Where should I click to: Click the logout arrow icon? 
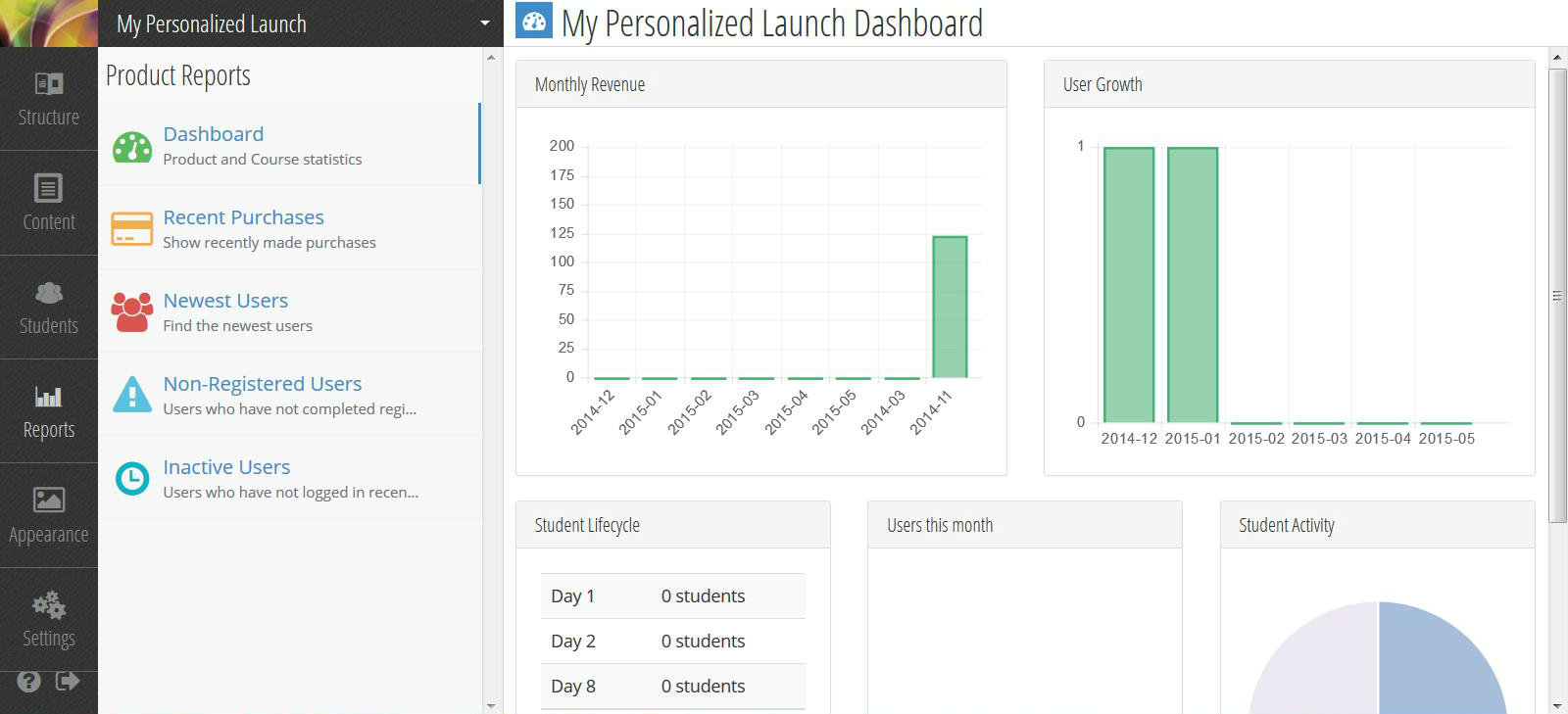tap(68, 681)
